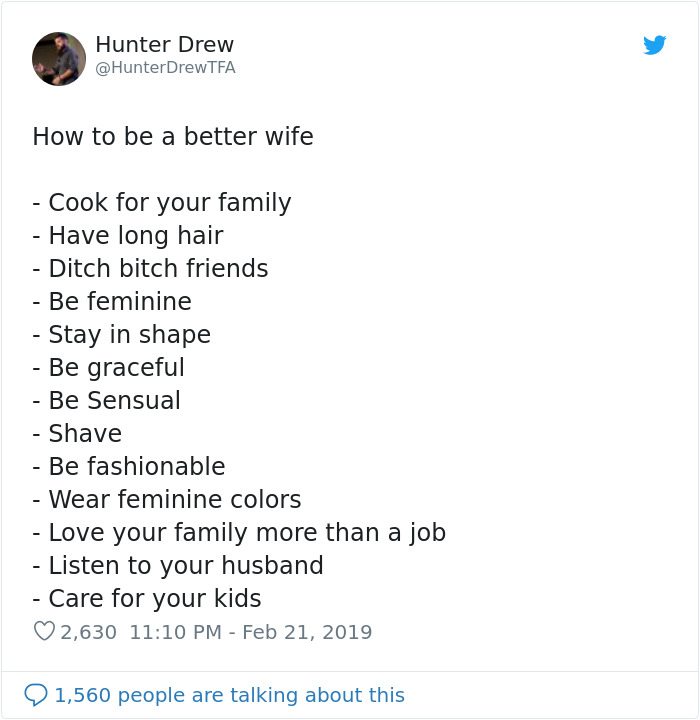Open the Hunter Drew display name link
Screen dimensions: 700x720
coord(164,45)
